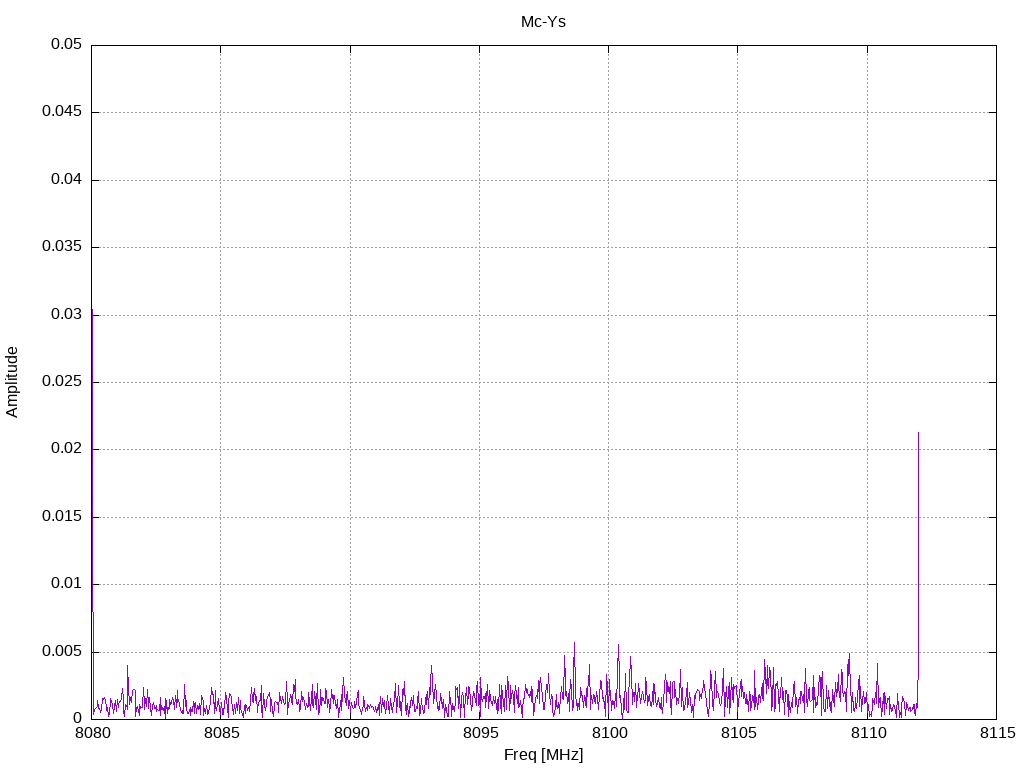1024x768 pixels.
Task: Select the 8080 x-axis tick label
Action: [x=92, y=735]
